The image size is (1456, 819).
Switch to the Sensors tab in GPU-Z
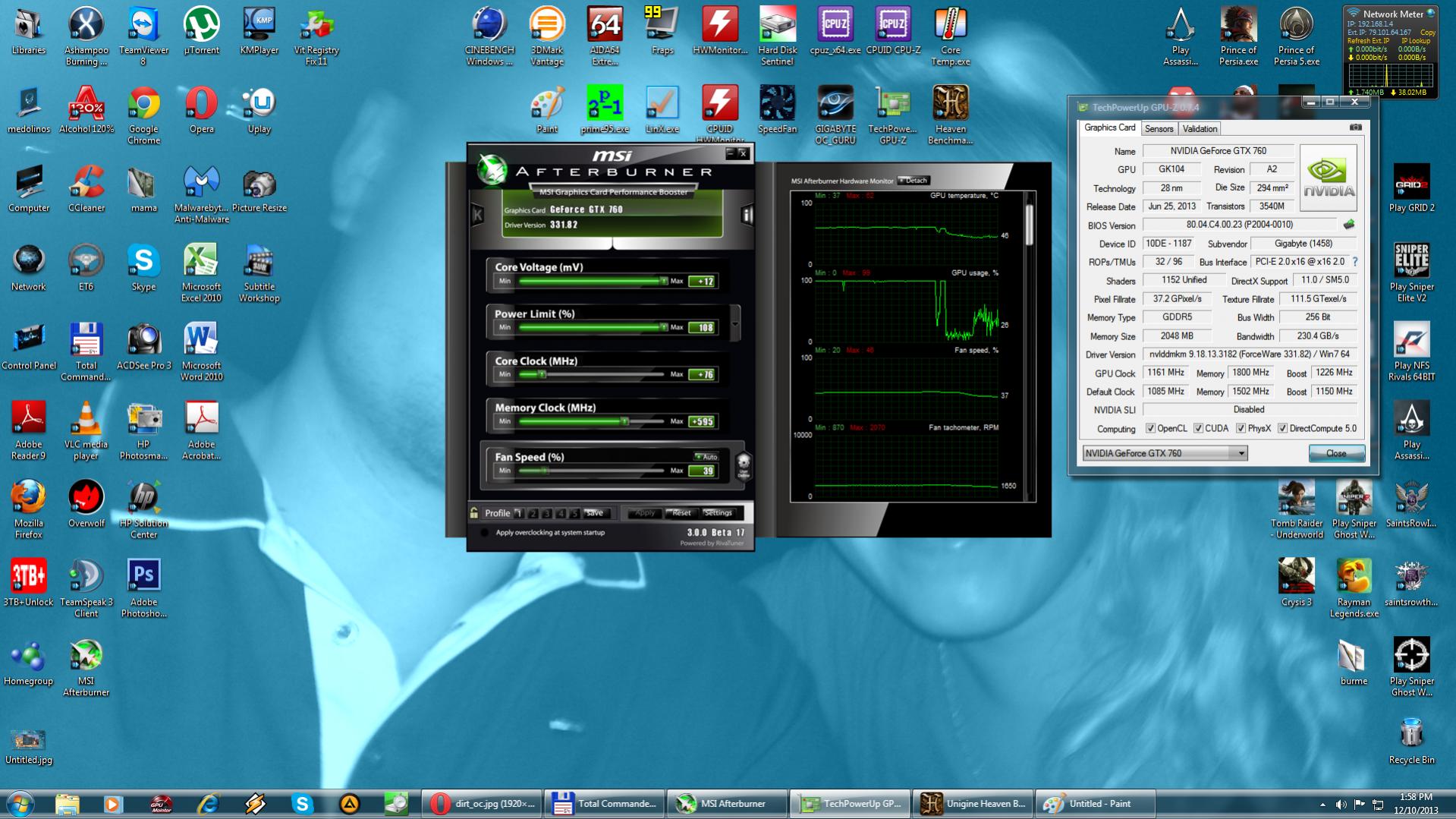coord(1159,129)
